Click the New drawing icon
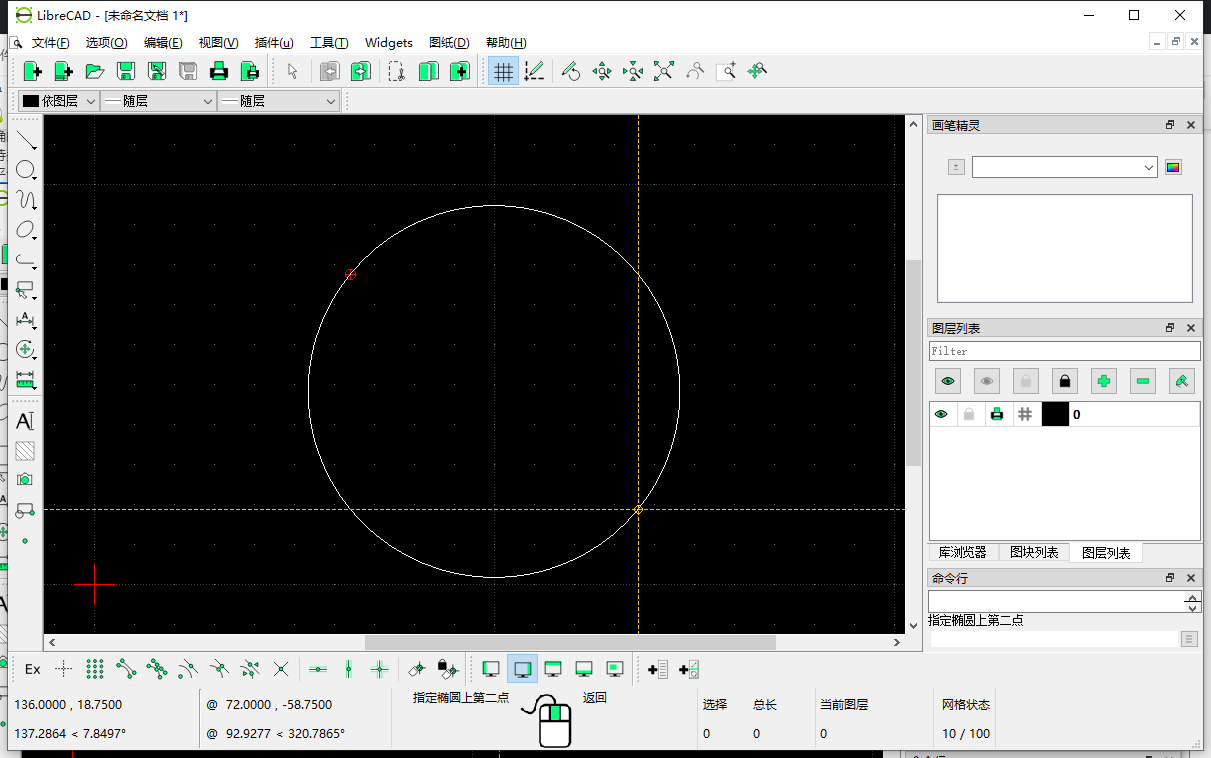The width and height of the screenshot is (1211, 758). 33,71
